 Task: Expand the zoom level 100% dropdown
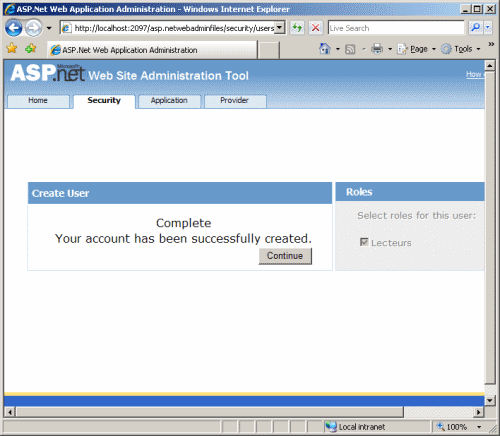tap(479, 427)
